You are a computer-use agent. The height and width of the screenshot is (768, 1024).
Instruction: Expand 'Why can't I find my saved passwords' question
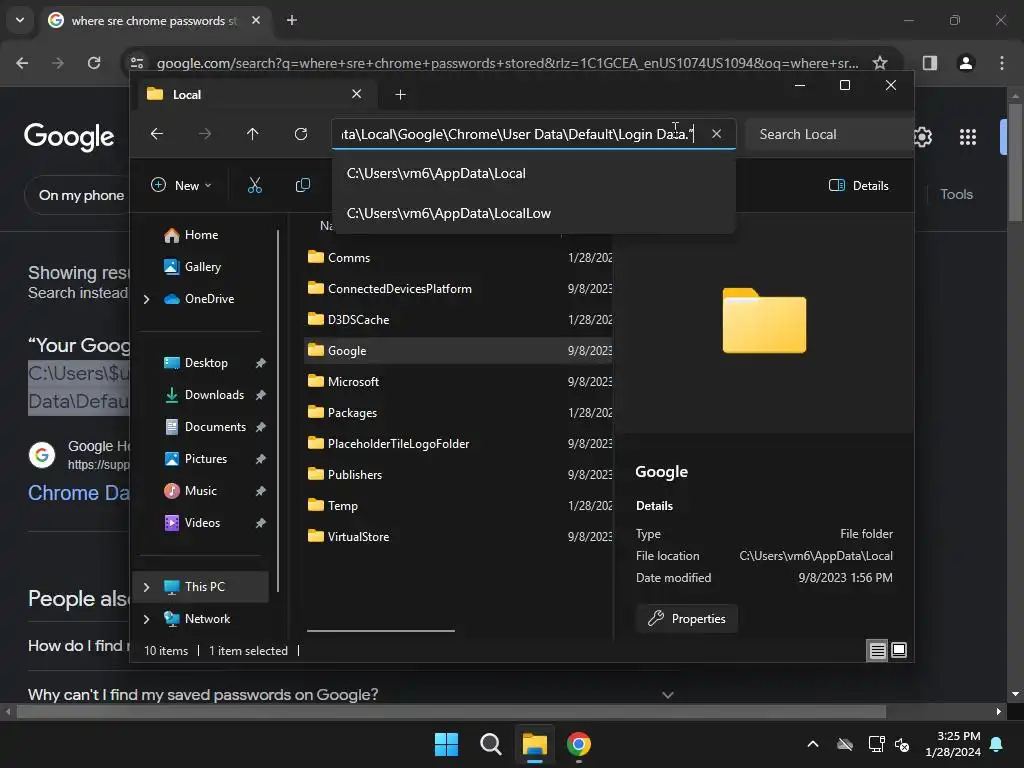point(667,695)
